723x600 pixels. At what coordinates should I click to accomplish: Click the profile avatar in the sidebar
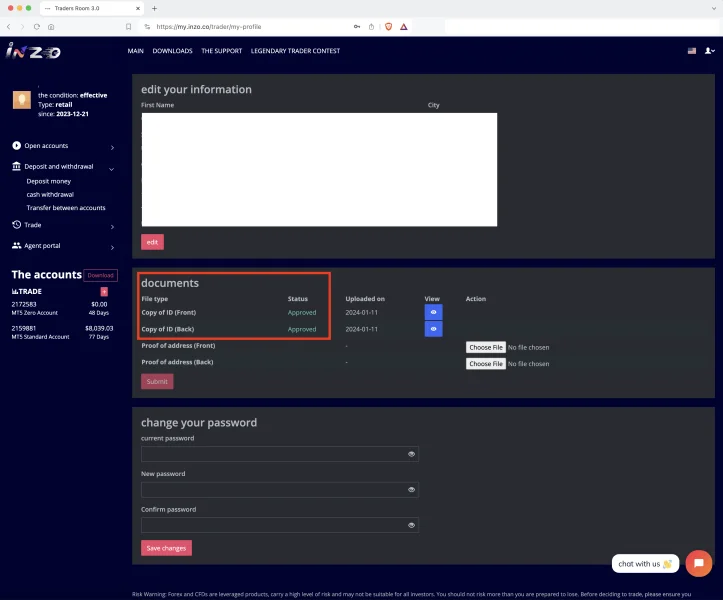coord(20,100)
